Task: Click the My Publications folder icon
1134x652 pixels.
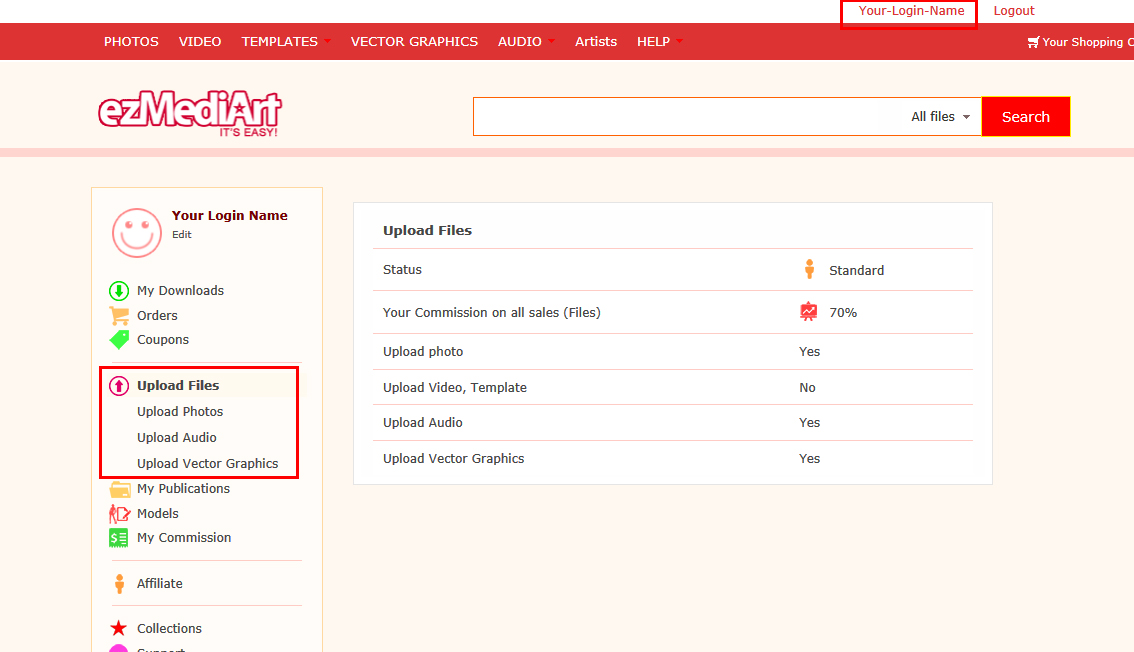Action: pyautogui.click(x=120, y=489)
